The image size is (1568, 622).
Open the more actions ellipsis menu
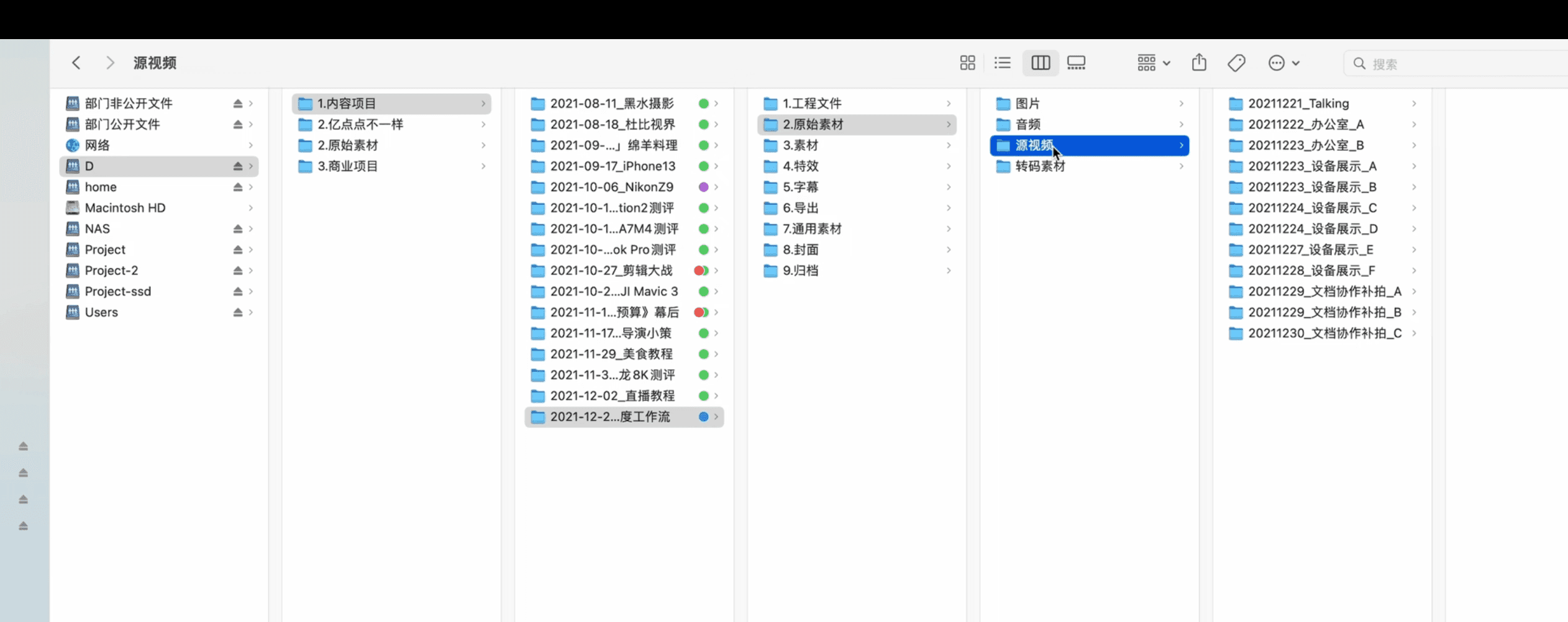tap(1283, 63)
